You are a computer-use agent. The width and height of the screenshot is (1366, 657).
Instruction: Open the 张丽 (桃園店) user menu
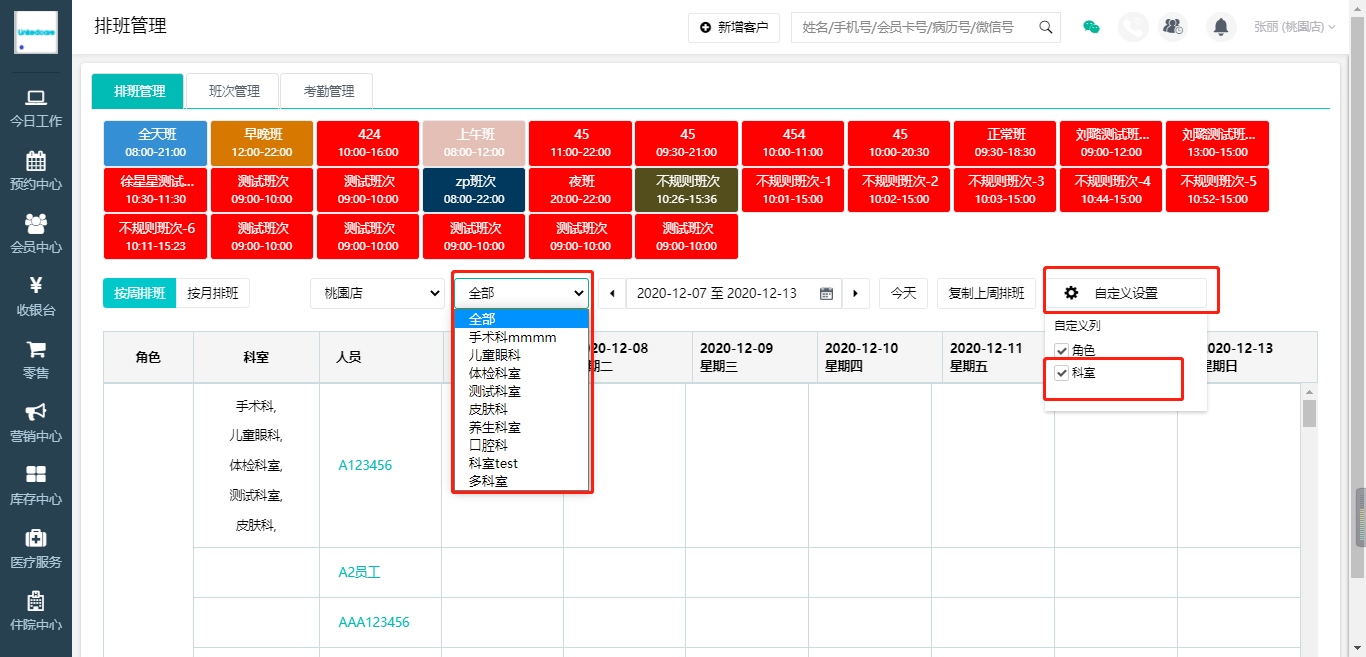1295,27
